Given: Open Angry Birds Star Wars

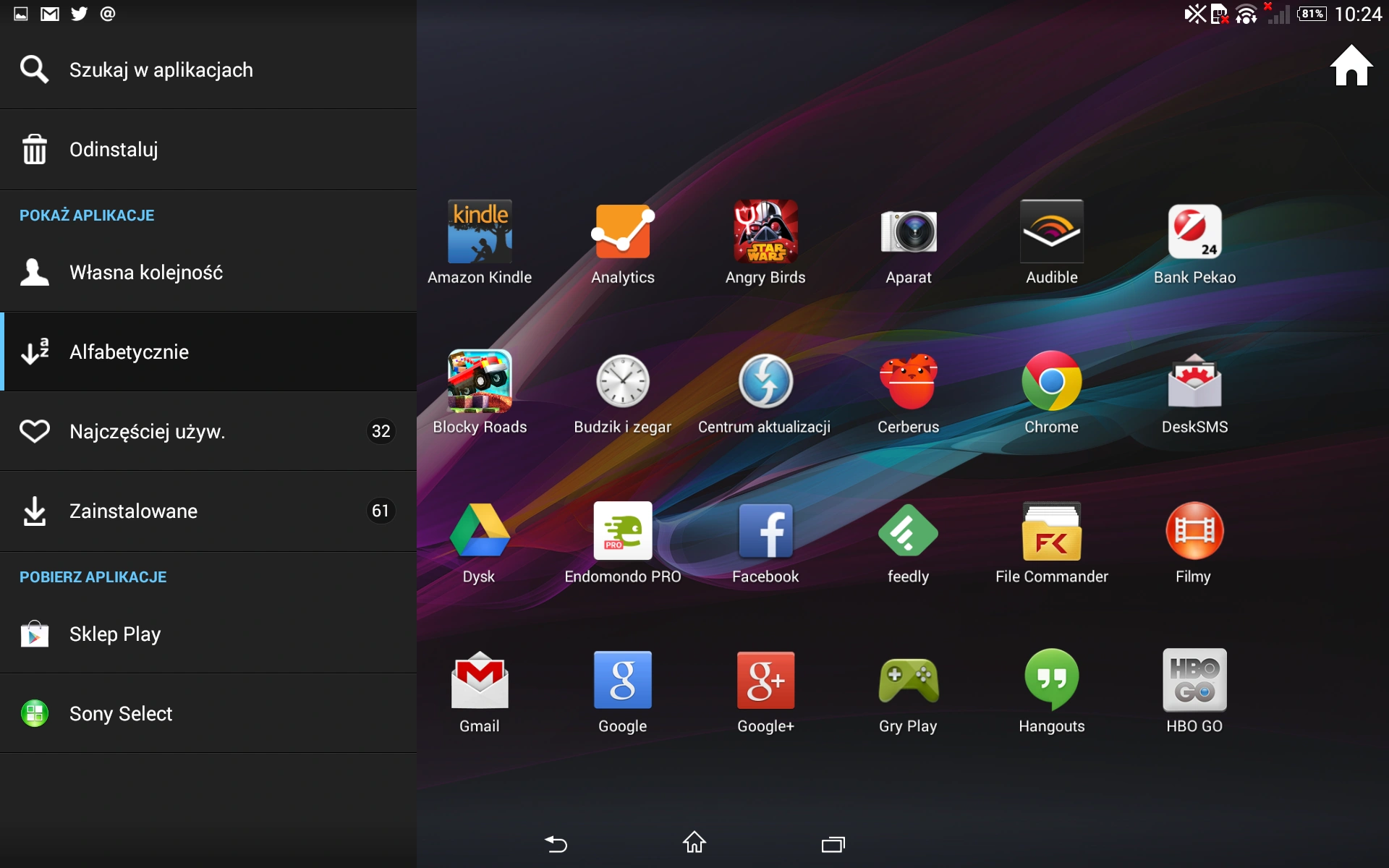Looking at the screenshot, I should [x=765, y=242].
